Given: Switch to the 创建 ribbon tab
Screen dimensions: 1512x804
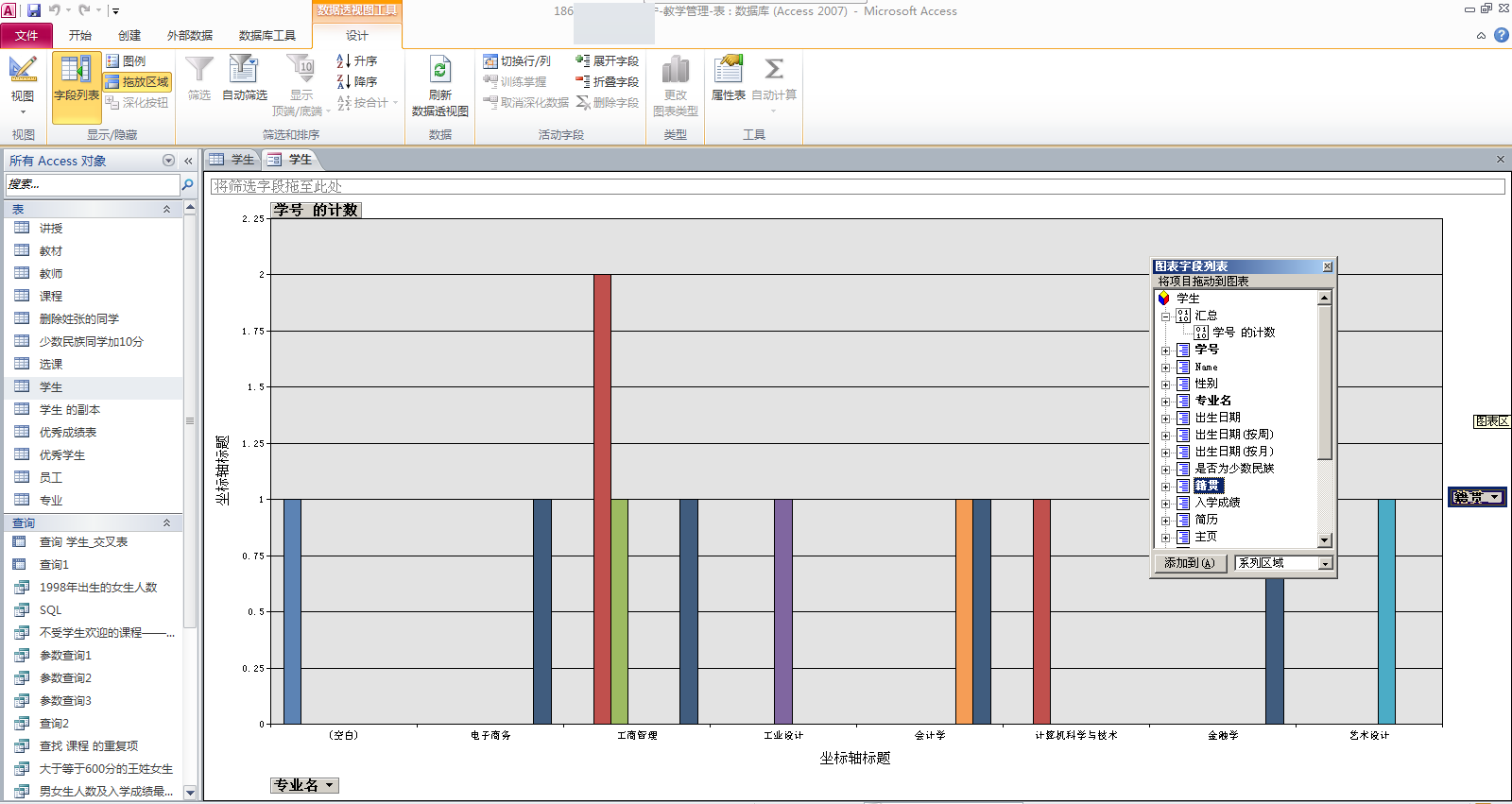Looking at the screenshot, I should [x=129, y=36].
